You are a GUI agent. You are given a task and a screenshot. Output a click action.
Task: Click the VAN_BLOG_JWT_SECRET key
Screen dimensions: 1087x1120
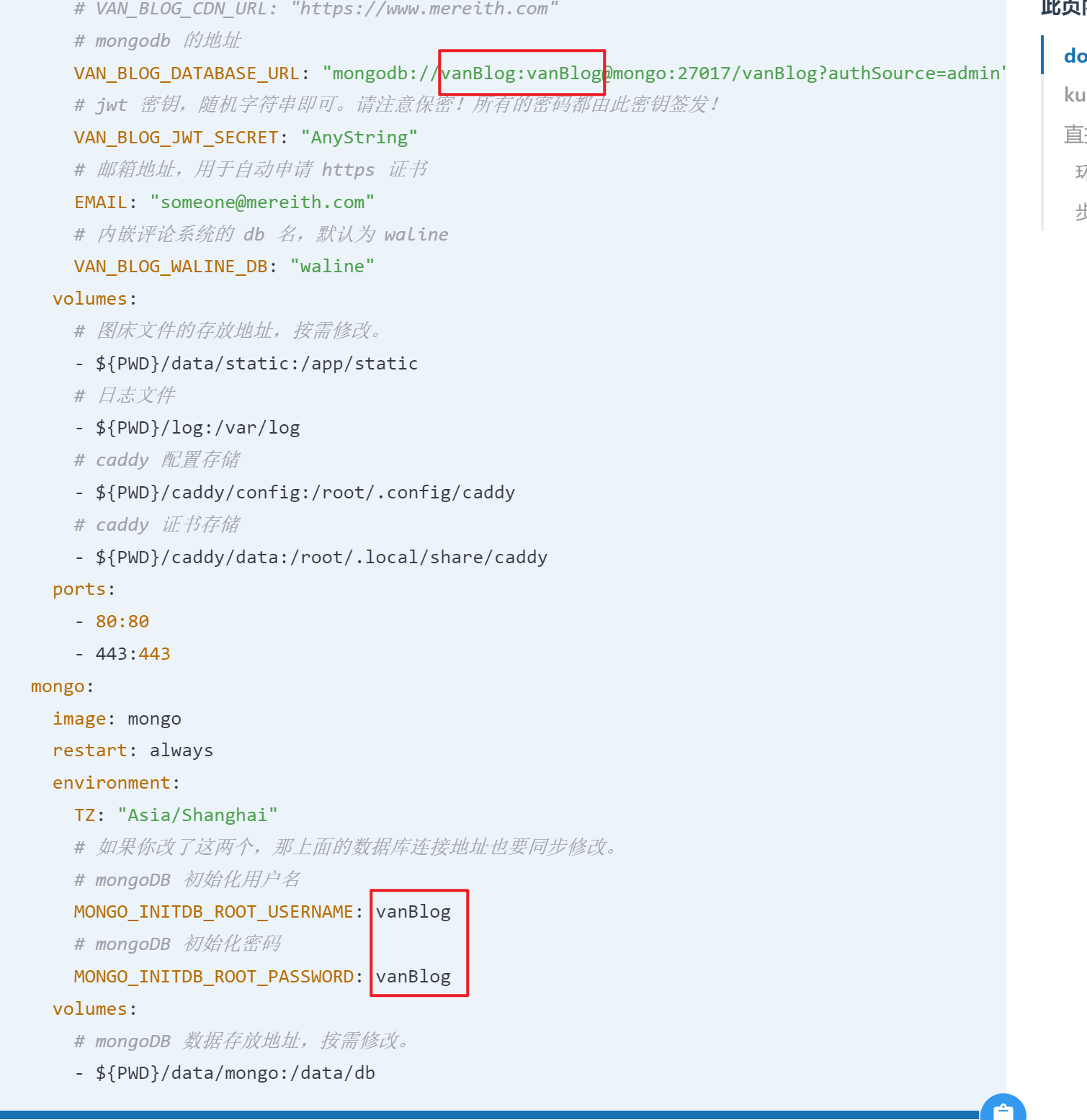click(x=176, y=138)
